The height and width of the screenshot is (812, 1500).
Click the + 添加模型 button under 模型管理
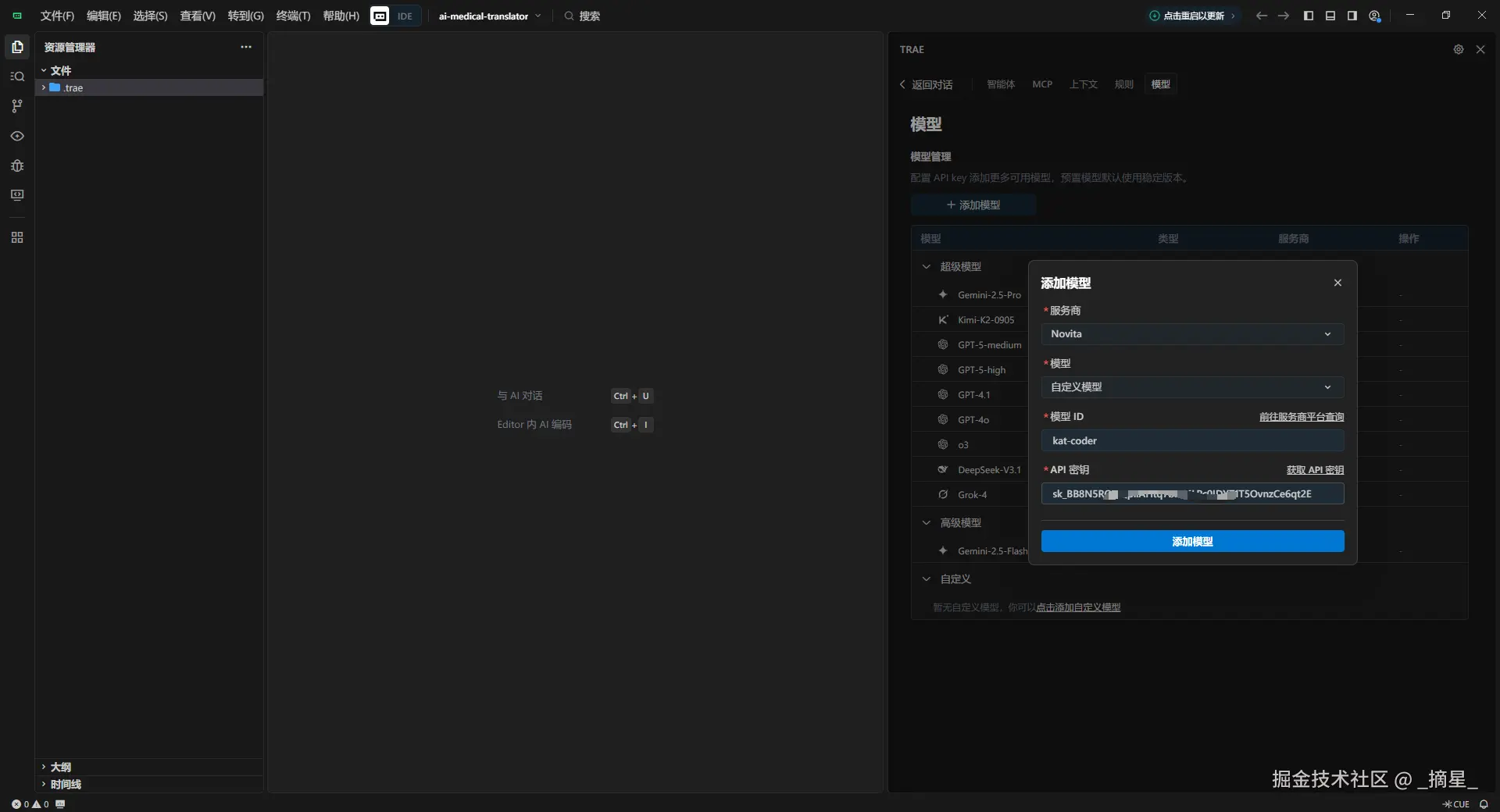tap(973, 205)
